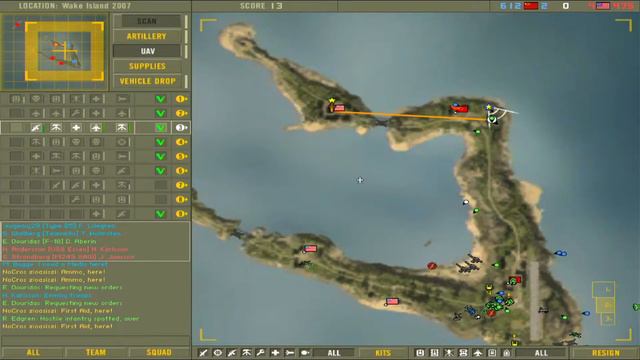
Task: Show ALL vehicles filter next to RESIGN
Action: point(541,353)
